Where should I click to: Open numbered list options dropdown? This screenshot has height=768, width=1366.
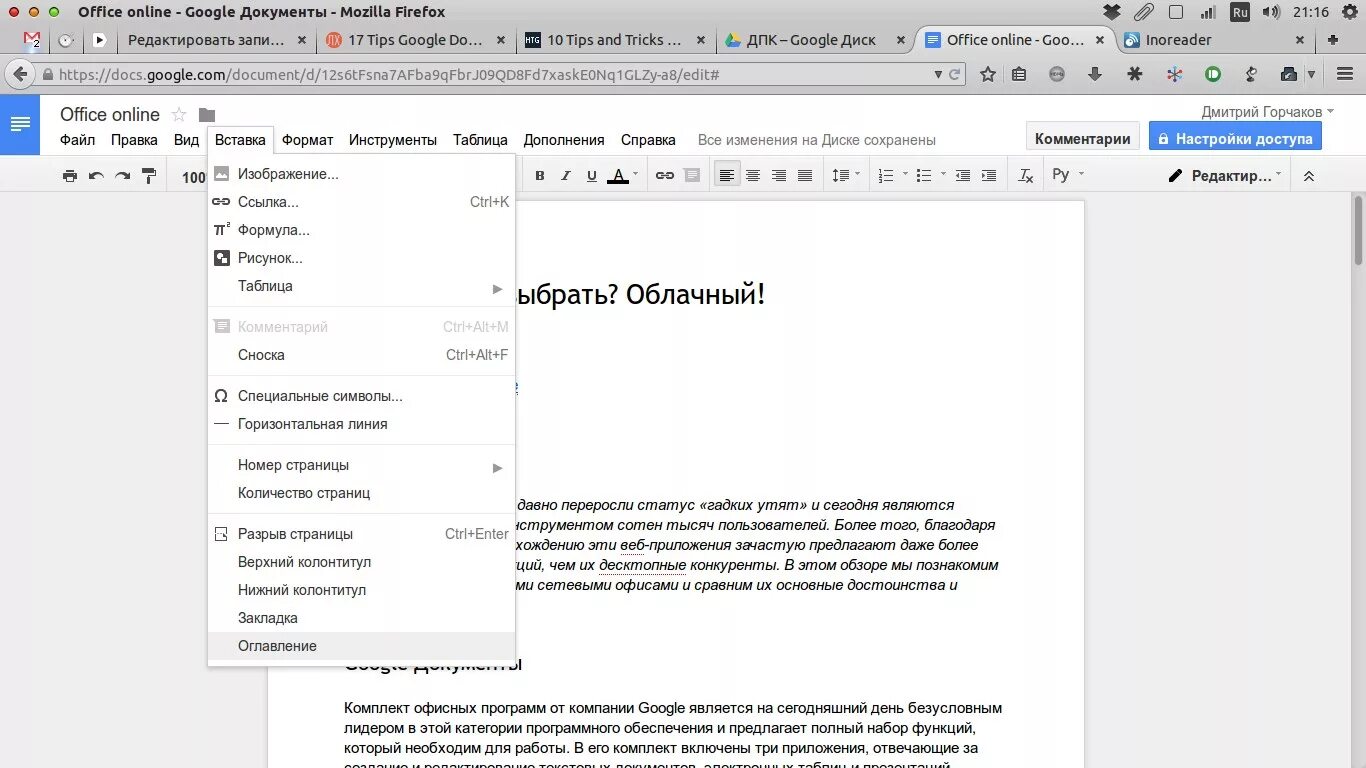tap(905, 175)
